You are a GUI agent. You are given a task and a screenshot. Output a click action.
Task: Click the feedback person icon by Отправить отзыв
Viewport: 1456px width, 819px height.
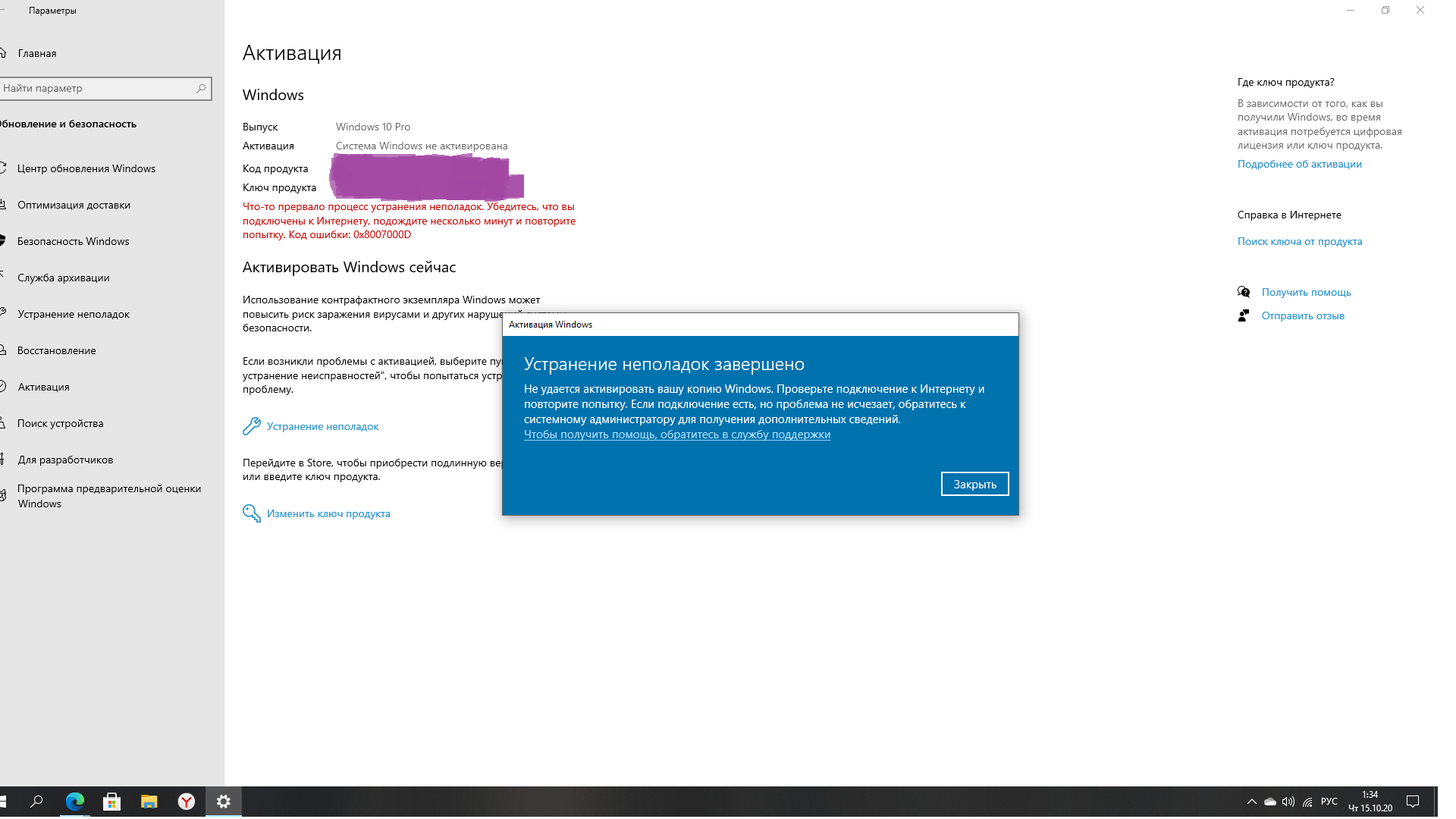[x=1244, y=315]
